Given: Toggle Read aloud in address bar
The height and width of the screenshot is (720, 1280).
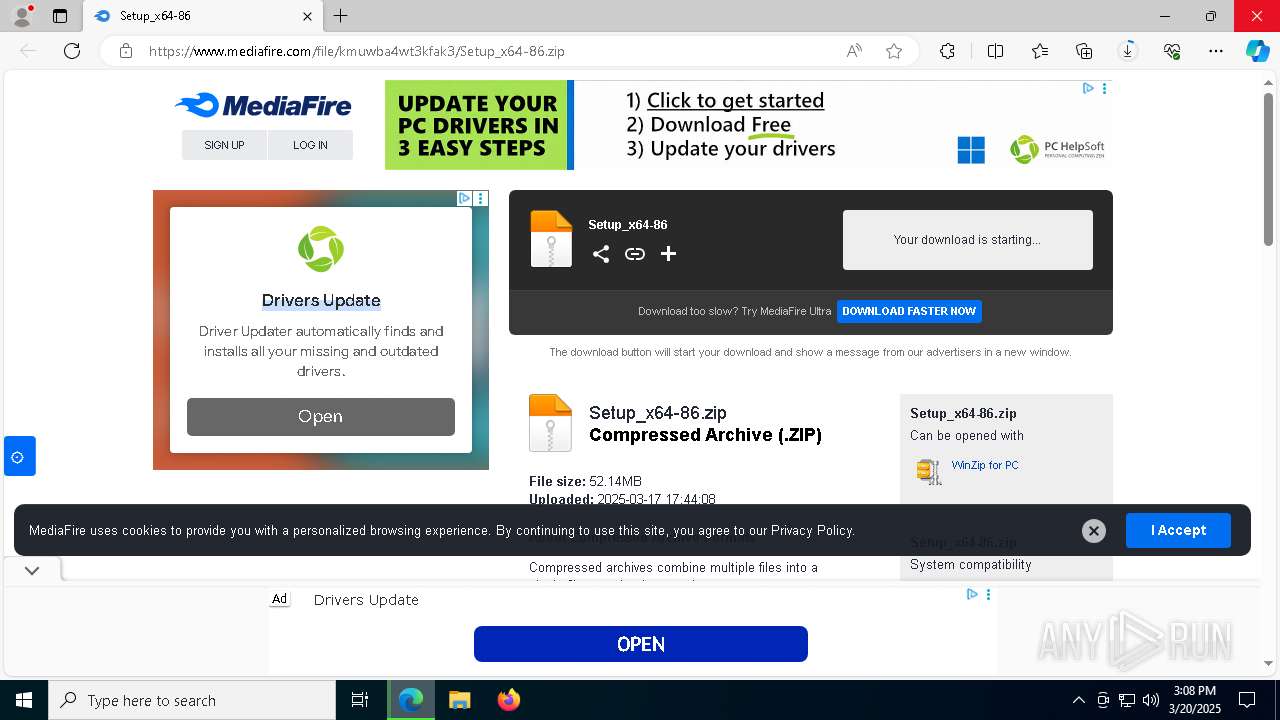Looking at the screenshot, I should 854,51.
